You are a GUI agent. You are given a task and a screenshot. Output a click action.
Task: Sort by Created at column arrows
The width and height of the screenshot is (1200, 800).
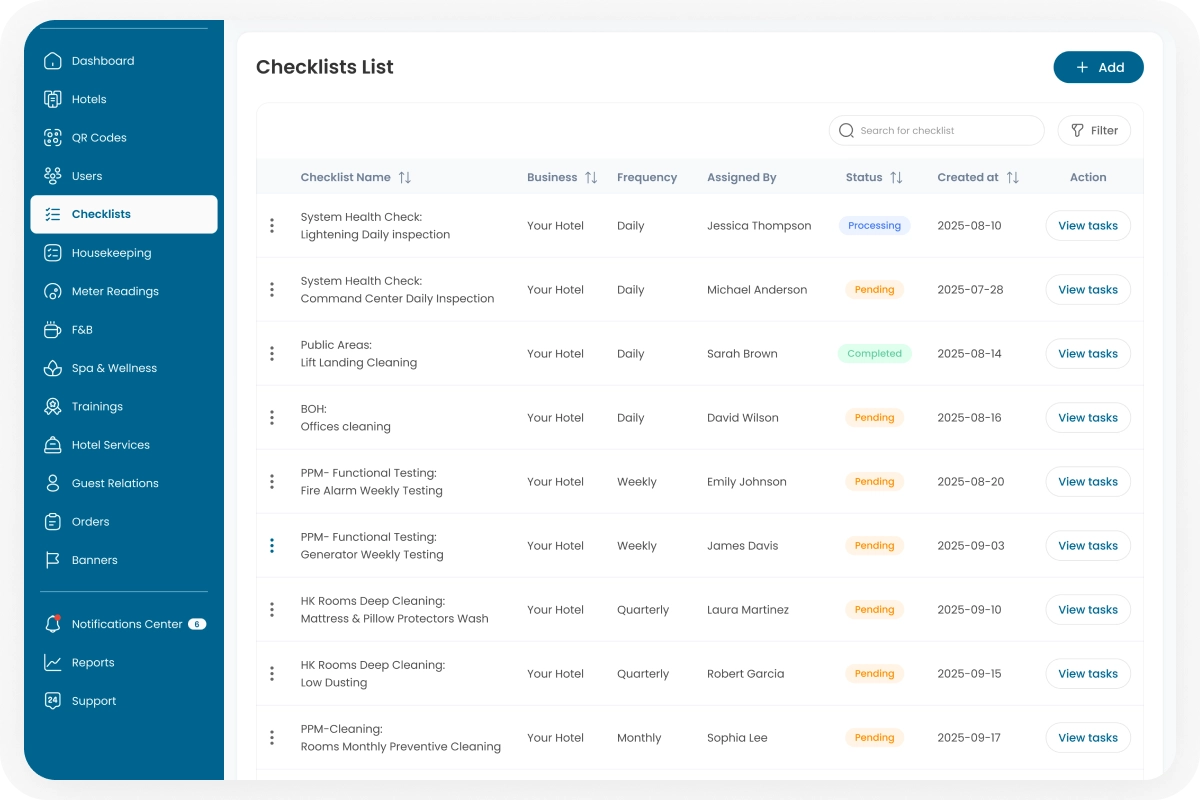tap(1012, 177)
